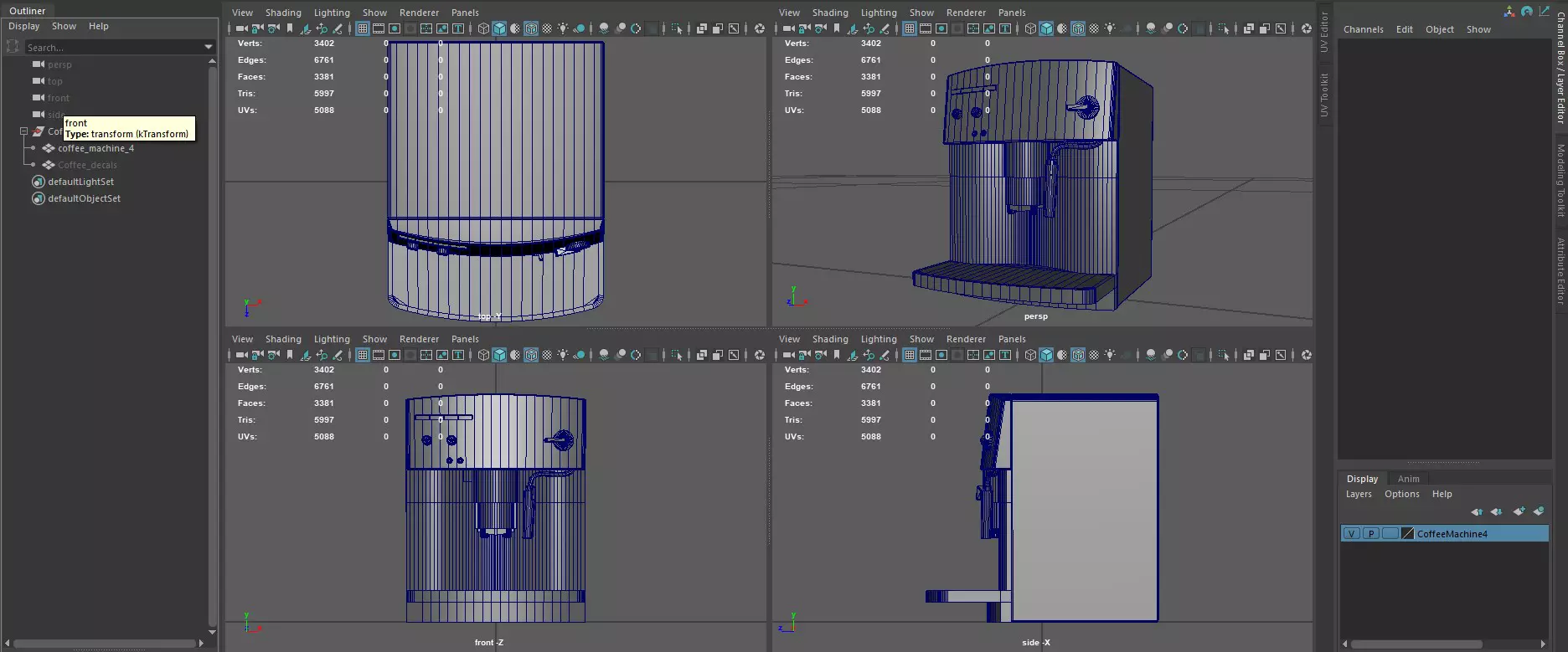Toggle P playback on CoffeeMachine4 layer
Viewport: 1568px width, 652px height.
(x=1371, y=533)
